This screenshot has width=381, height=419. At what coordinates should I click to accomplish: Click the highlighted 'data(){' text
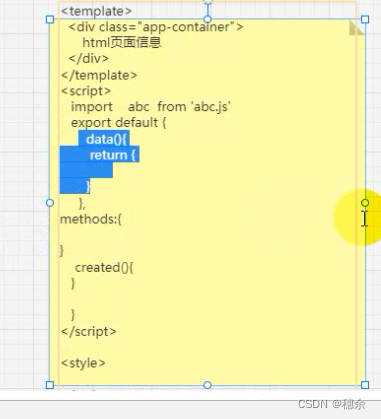point(106,139)
